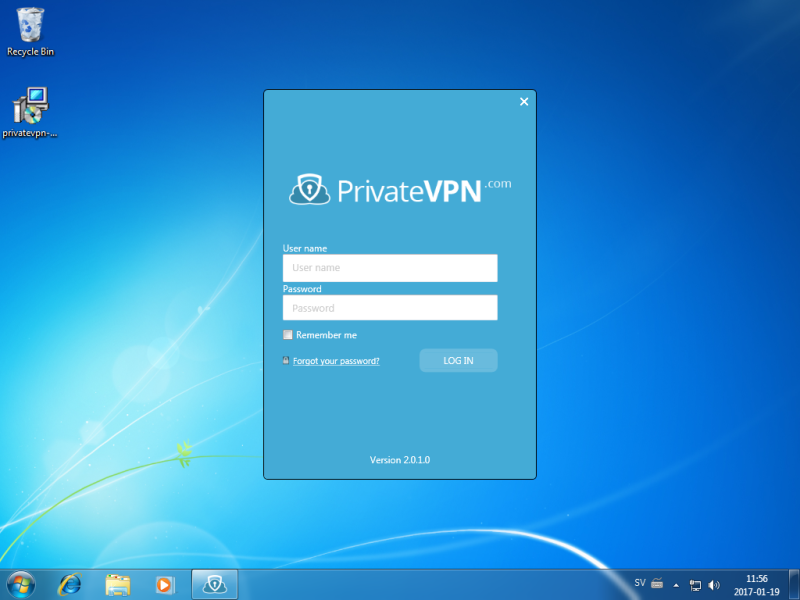Click the on-screen keyboard tray icon
This screenshot has width=800, height=600.
tap(657, 583)
